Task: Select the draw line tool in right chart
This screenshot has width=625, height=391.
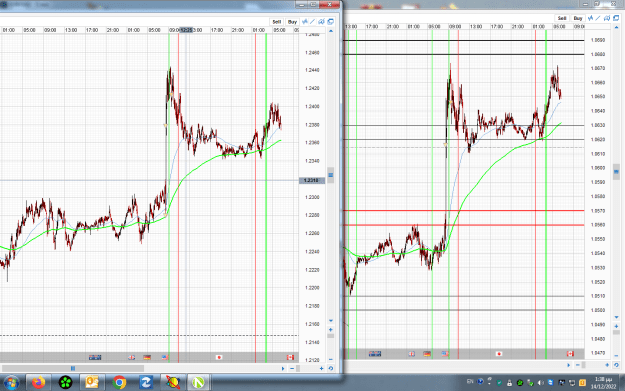Action: 598,18
